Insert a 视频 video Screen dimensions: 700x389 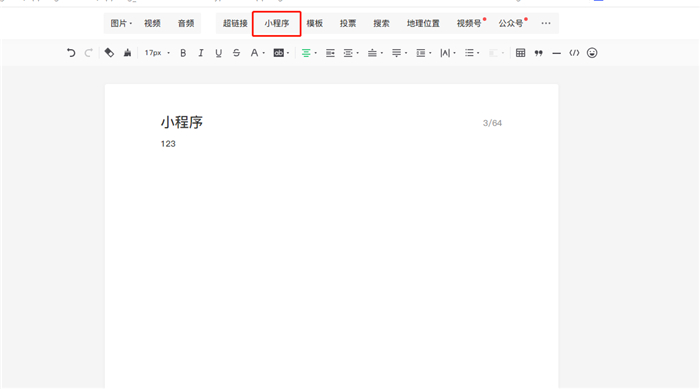[x=152, y=23]
